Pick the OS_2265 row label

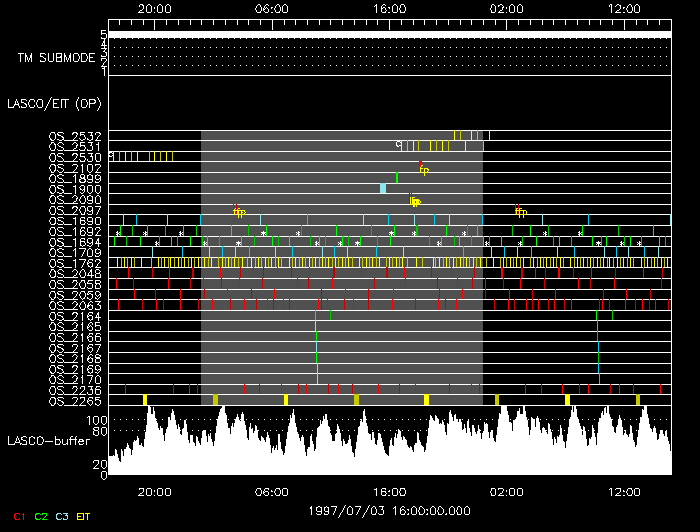[75, 401]
